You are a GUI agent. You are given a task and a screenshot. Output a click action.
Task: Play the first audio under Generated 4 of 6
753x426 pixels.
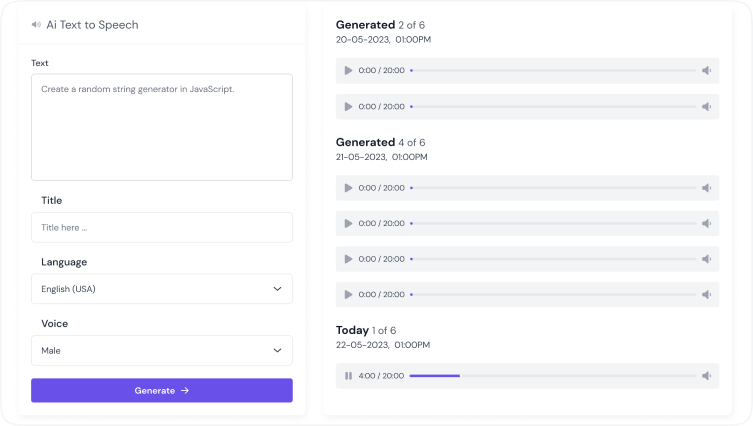348,188
